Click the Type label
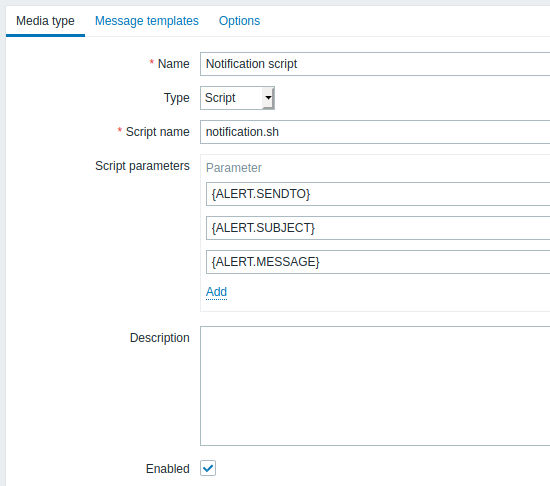Viewport: 550px width, 486px height. [176, 98]
